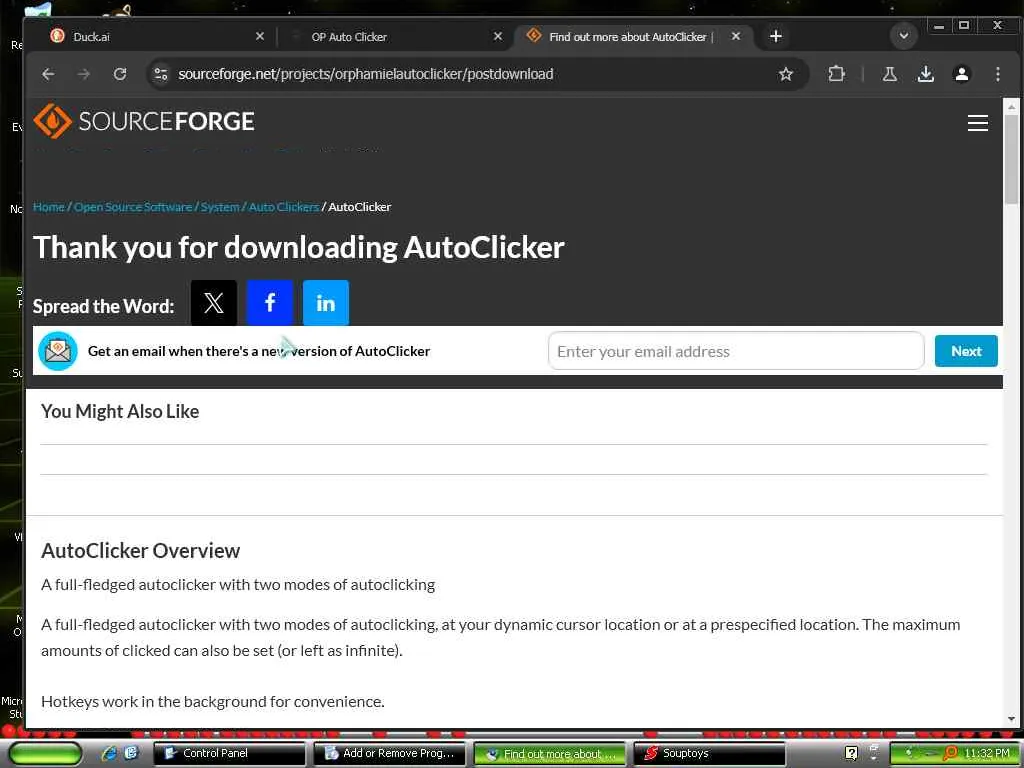Focus the email address input field
Screen dimensions: 1024x768
736,351
